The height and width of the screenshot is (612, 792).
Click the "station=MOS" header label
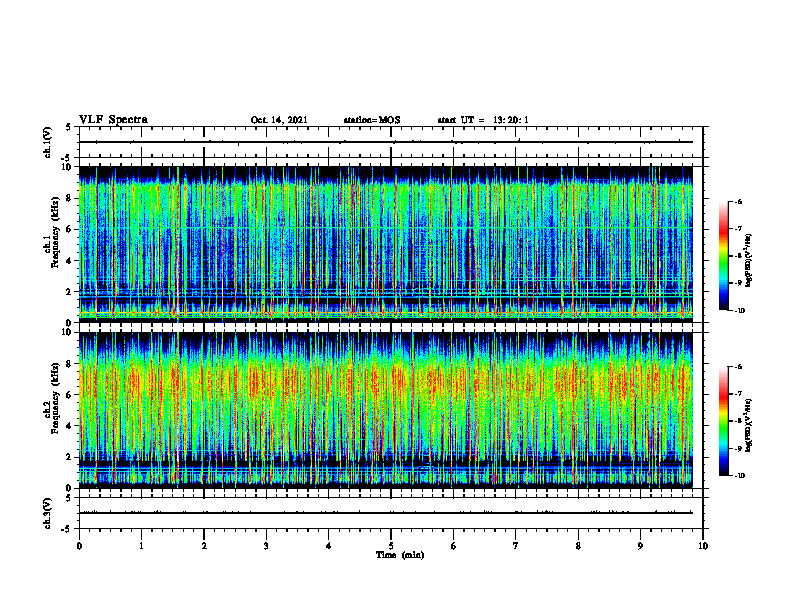(x=372, y=120)
